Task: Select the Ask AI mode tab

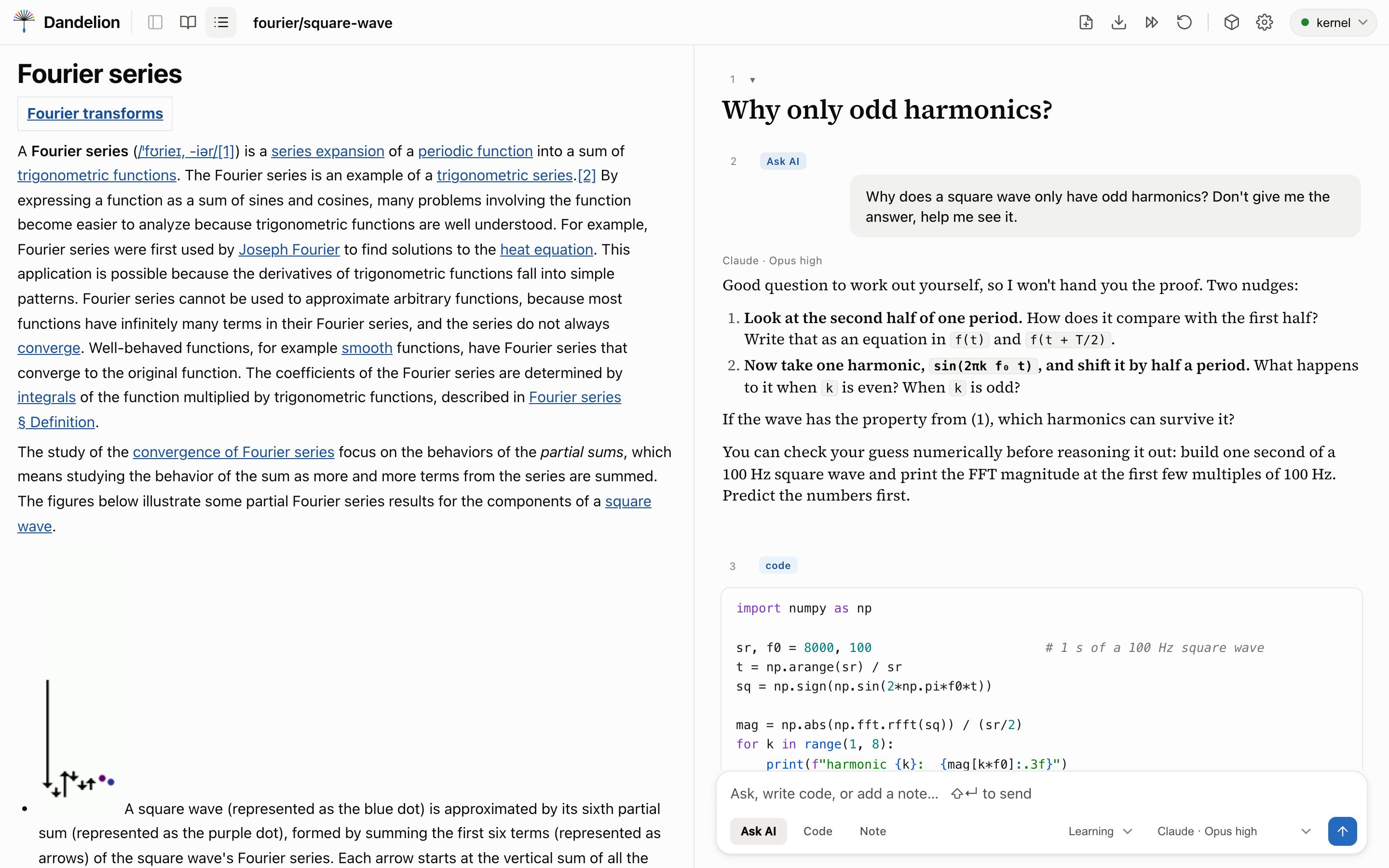Action: click(x=758, y=831)
